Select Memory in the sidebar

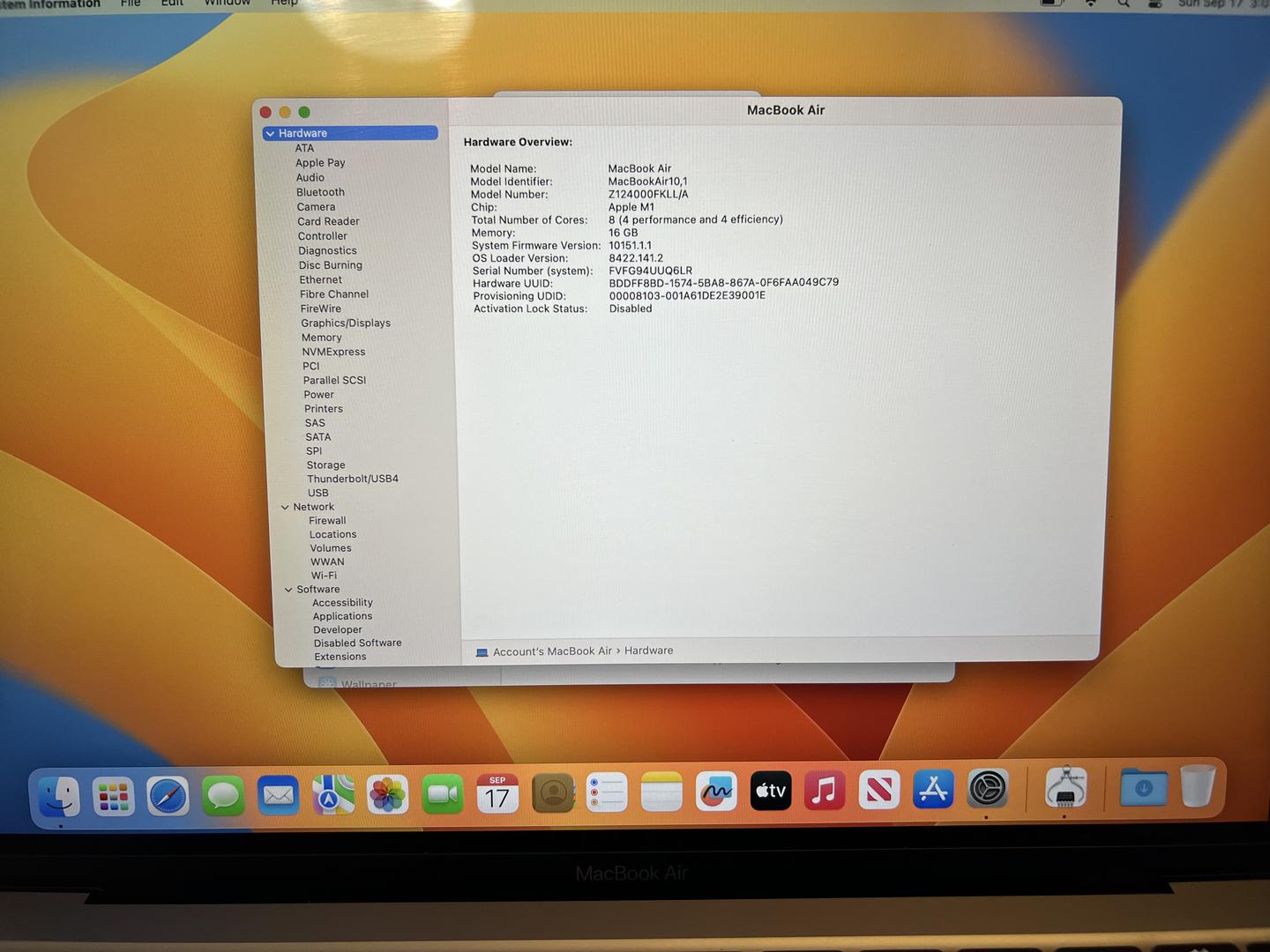(x=321, y=338)
